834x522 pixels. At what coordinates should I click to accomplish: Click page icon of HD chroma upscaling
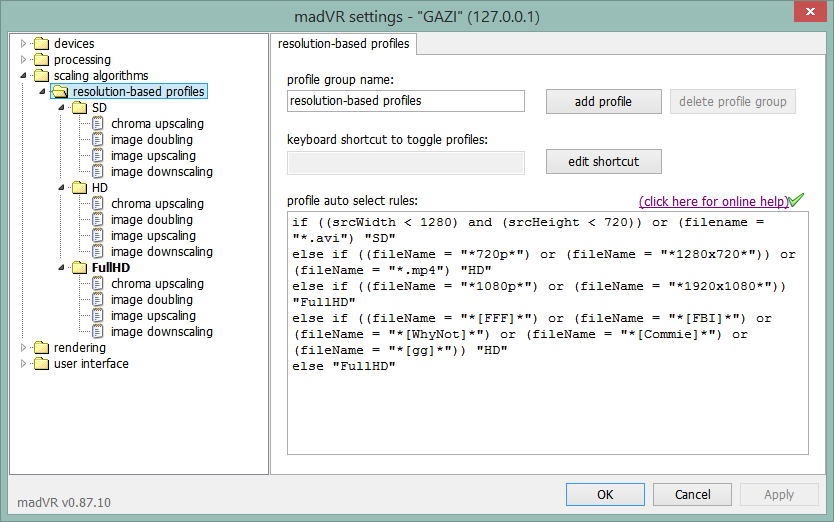pos(97,203)
